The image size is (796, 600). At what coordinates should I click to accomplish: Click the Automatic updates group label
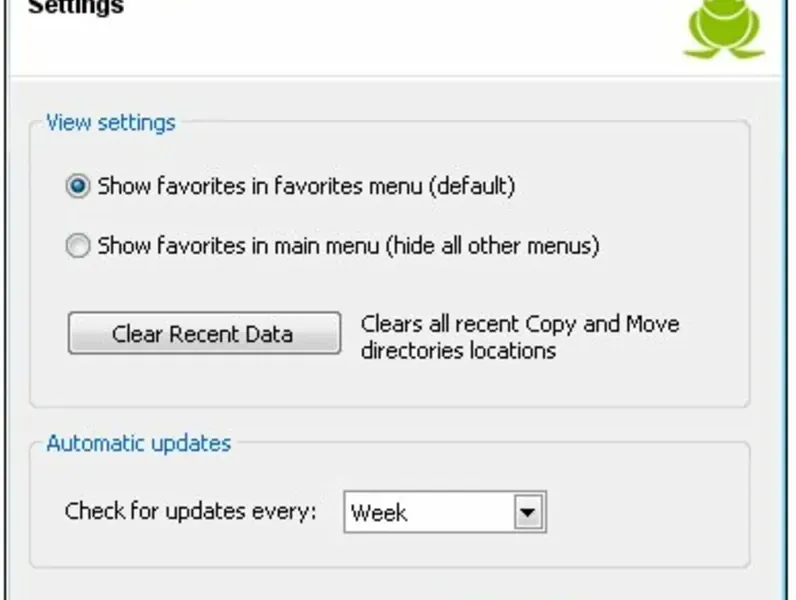point(139,442)
